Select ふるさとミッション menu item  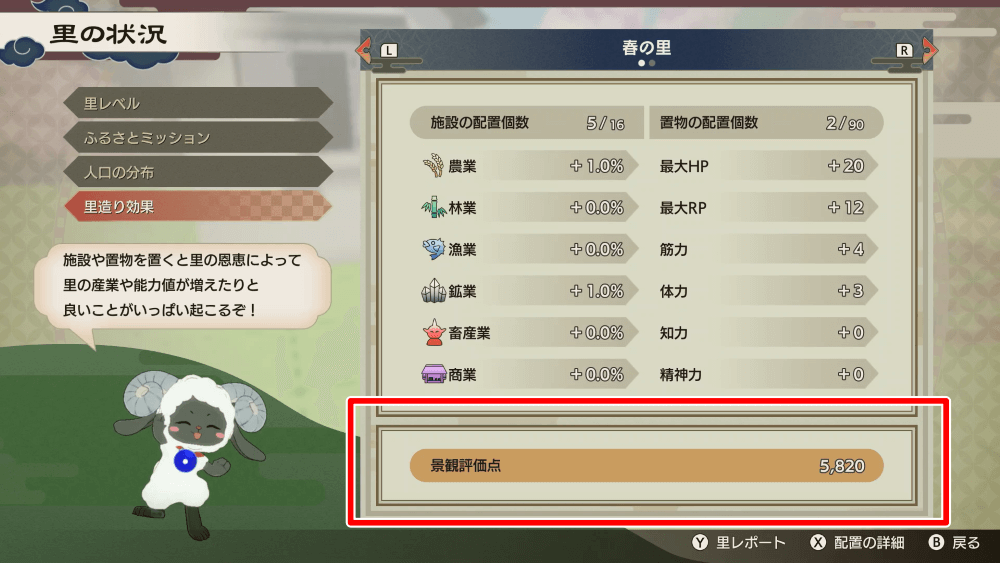pyautogui.click(x=198, y=138)
